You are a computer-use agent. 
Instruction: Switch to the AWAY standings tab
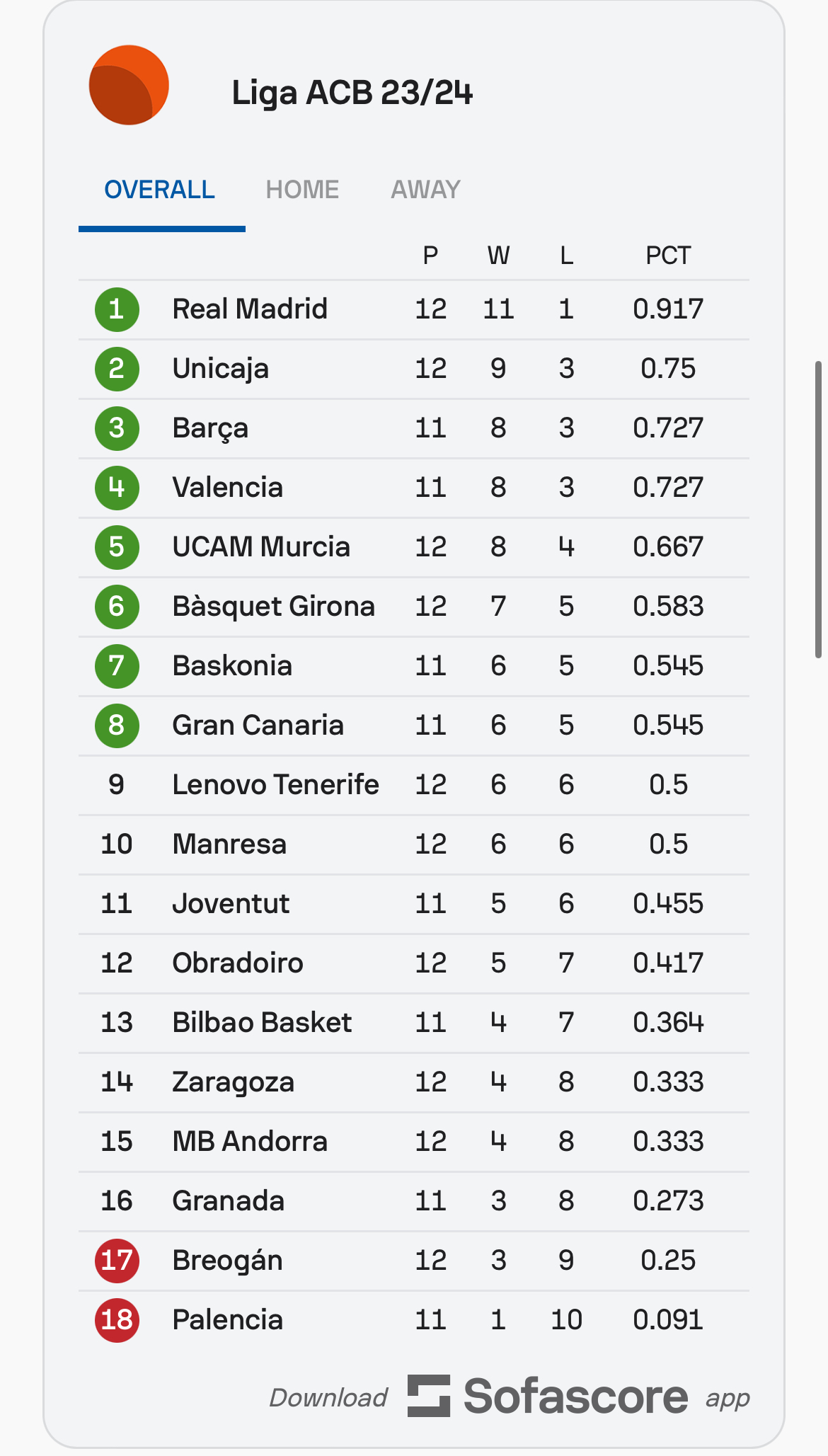(425, 190)
